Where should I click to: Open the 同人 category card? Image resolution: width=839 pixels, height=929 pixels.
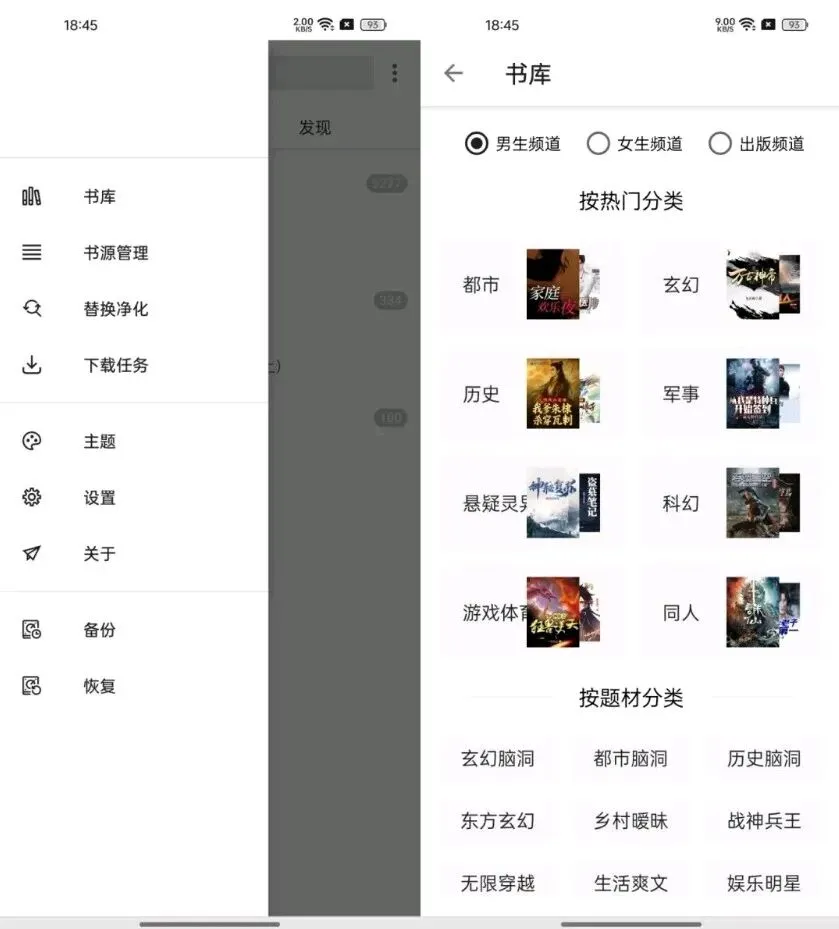pos(731,611)
